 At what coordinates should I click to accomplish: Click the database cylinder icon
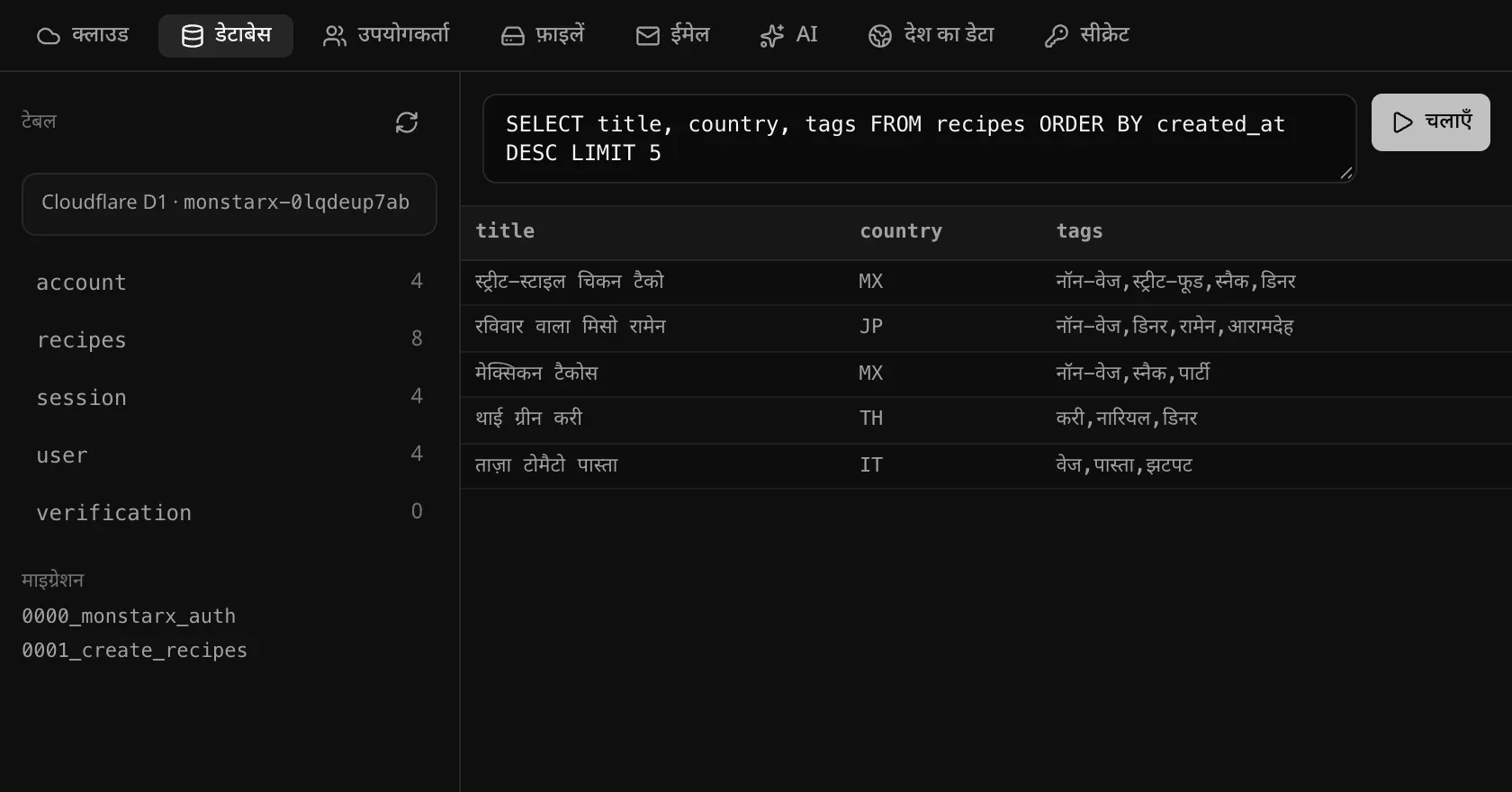point(193,36)
